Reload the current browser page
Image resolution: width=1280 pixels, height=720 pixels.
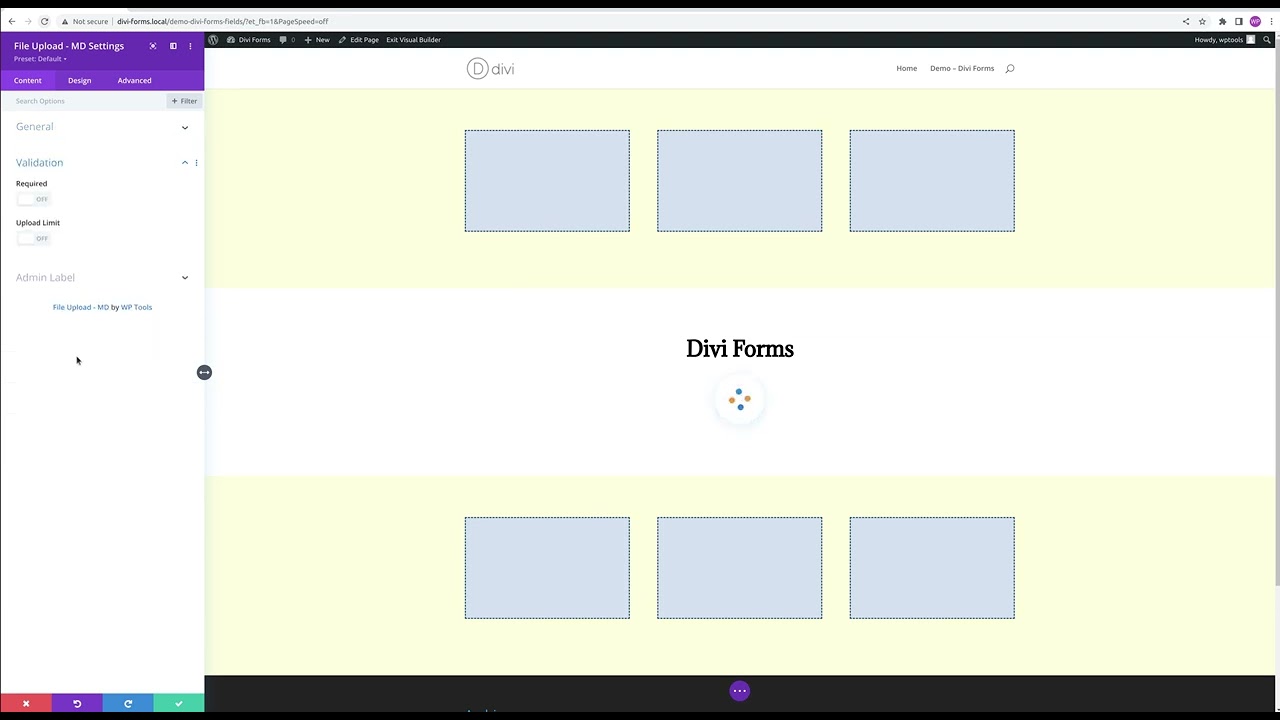[x=44, y=21]
